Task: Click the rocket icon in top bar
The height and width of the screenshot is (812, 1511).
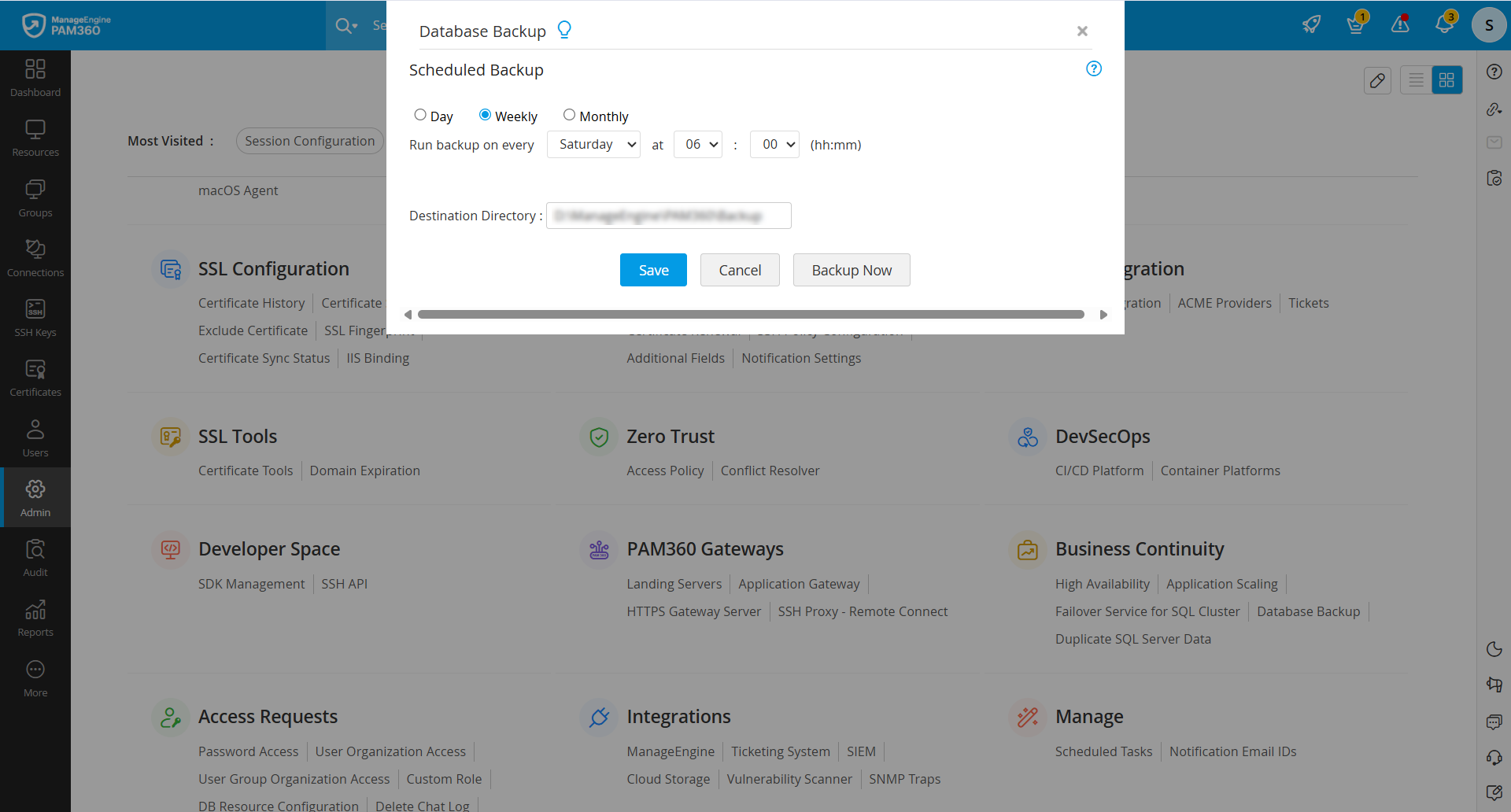Action: 1311,24
